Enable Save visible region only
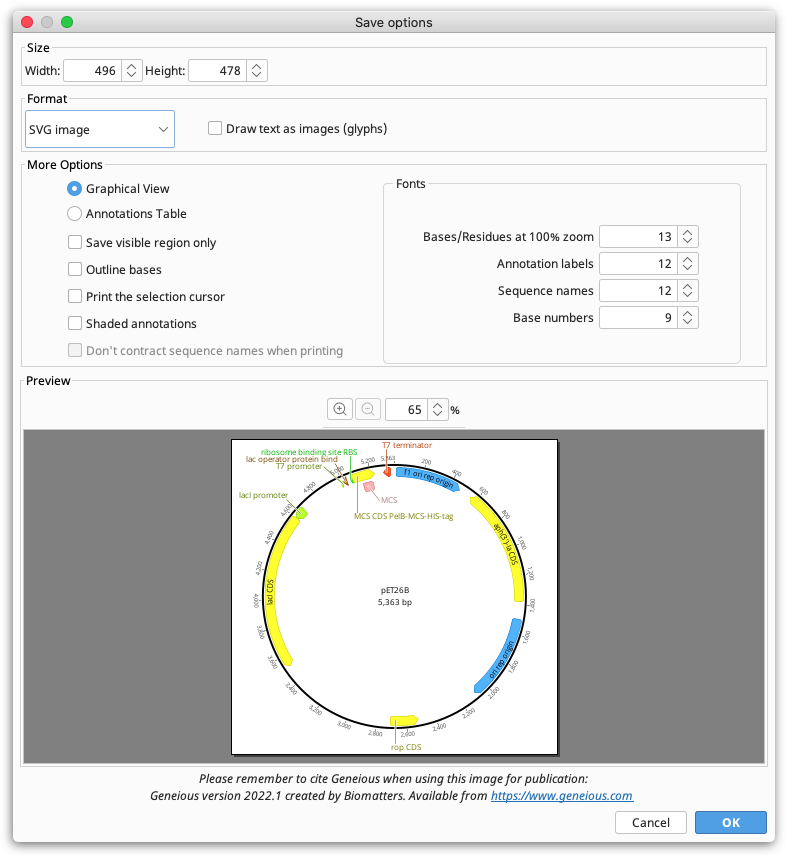Screen dimensions: 788x857 pyautogui.click(x=75, y=242)
